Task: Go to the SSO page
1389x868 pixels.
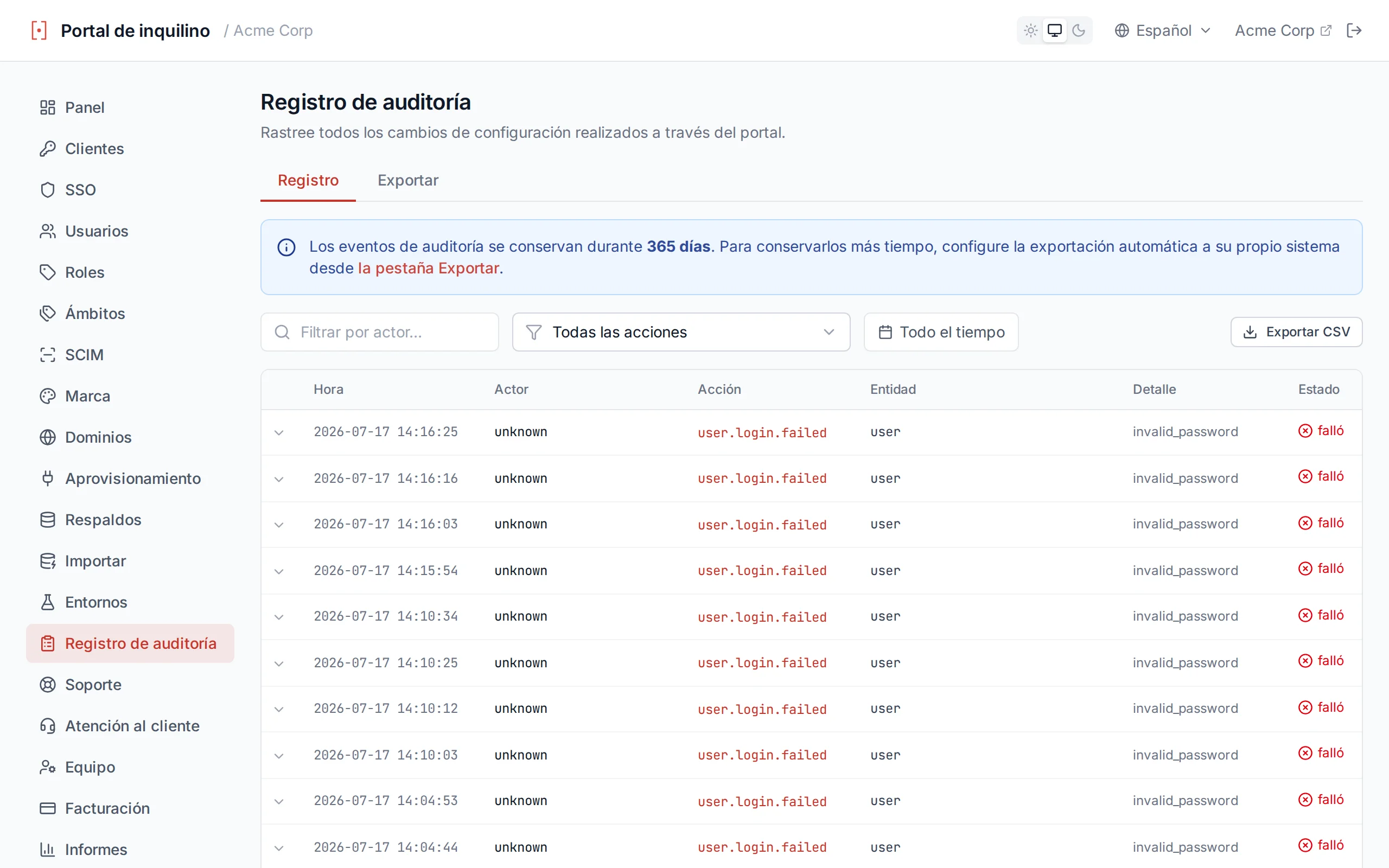Action: click(x=130, y=190)
